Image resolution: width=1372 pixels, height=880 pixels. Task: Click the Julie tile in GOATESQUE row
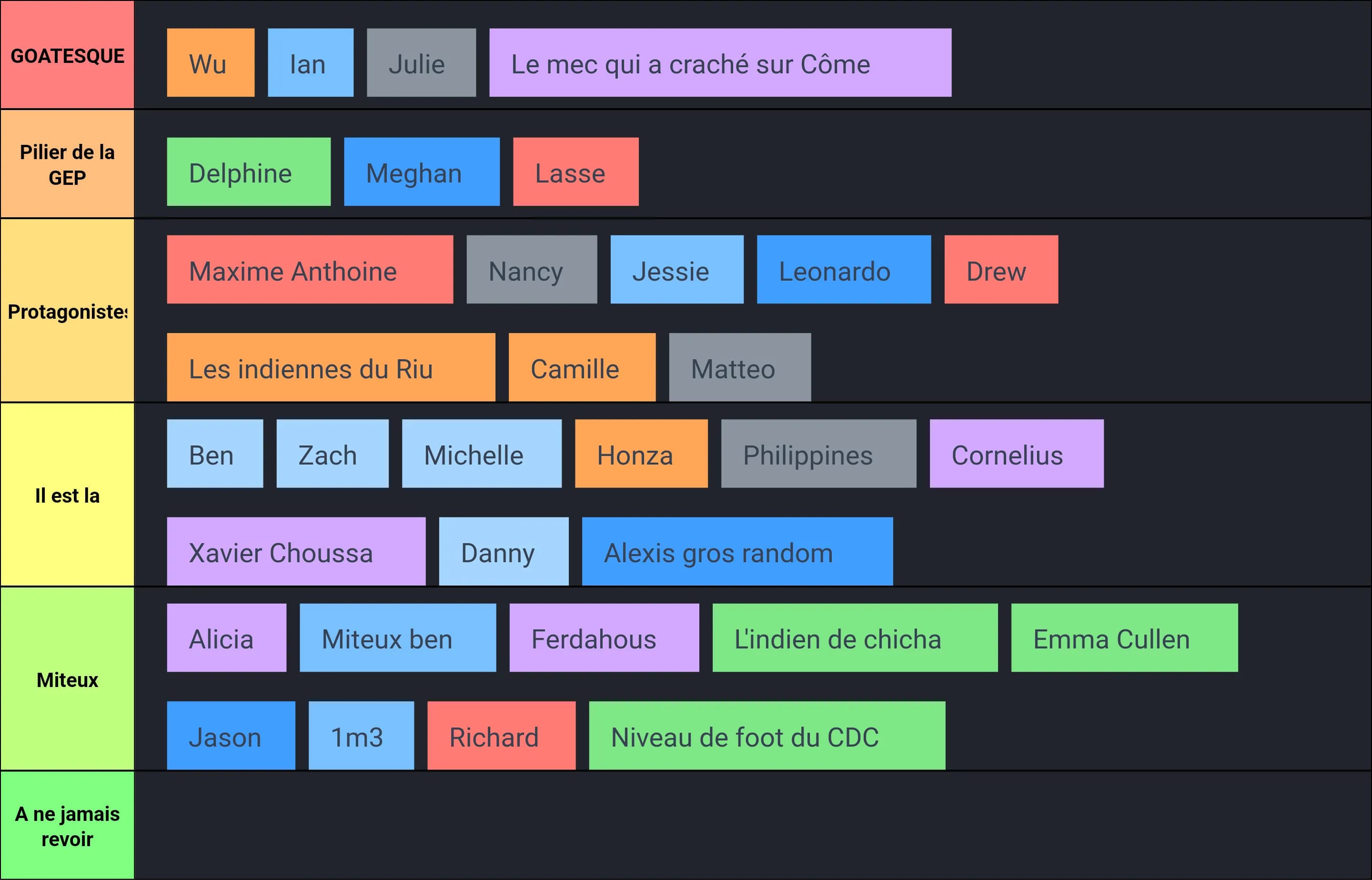coord(422,63)
